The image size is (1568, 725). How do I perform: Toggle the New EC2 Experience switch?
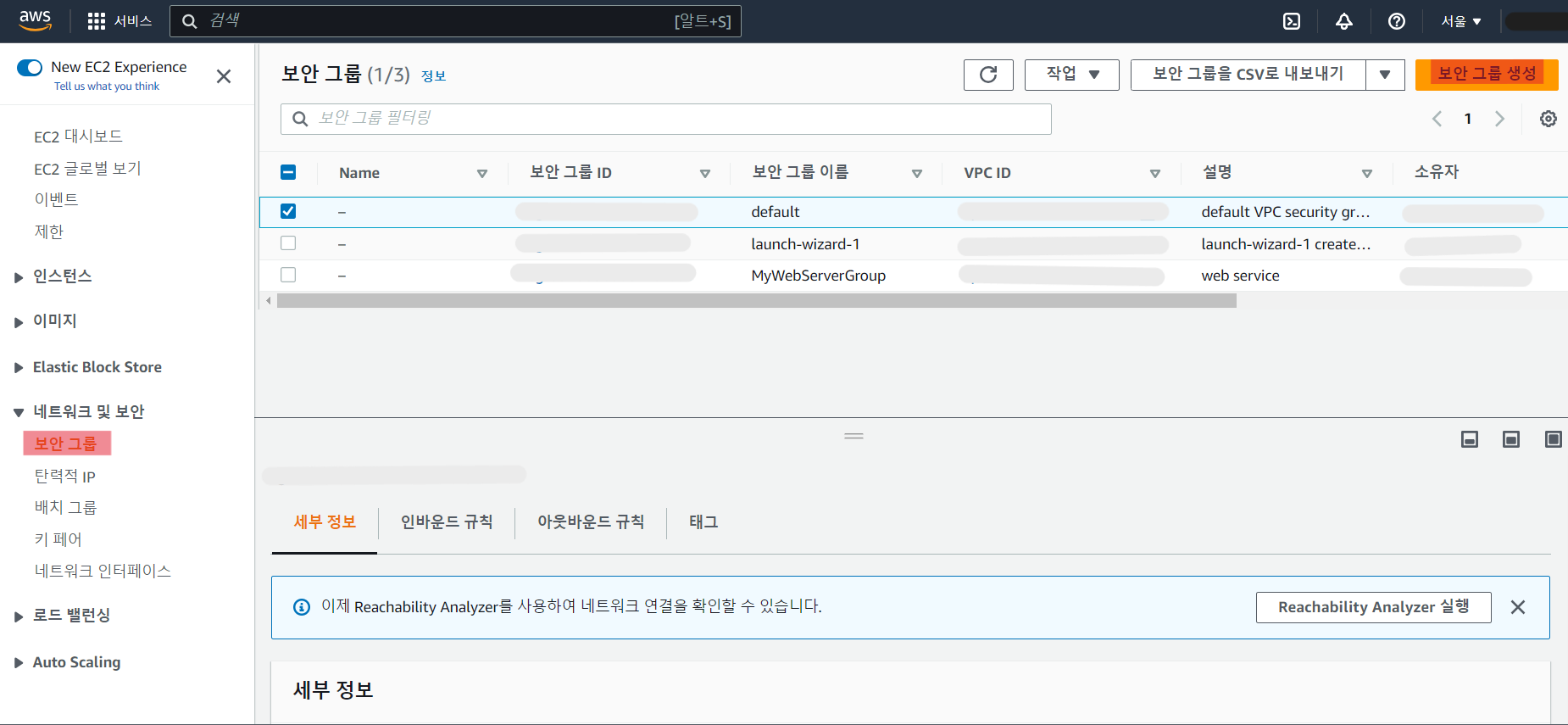pos(30,67)
